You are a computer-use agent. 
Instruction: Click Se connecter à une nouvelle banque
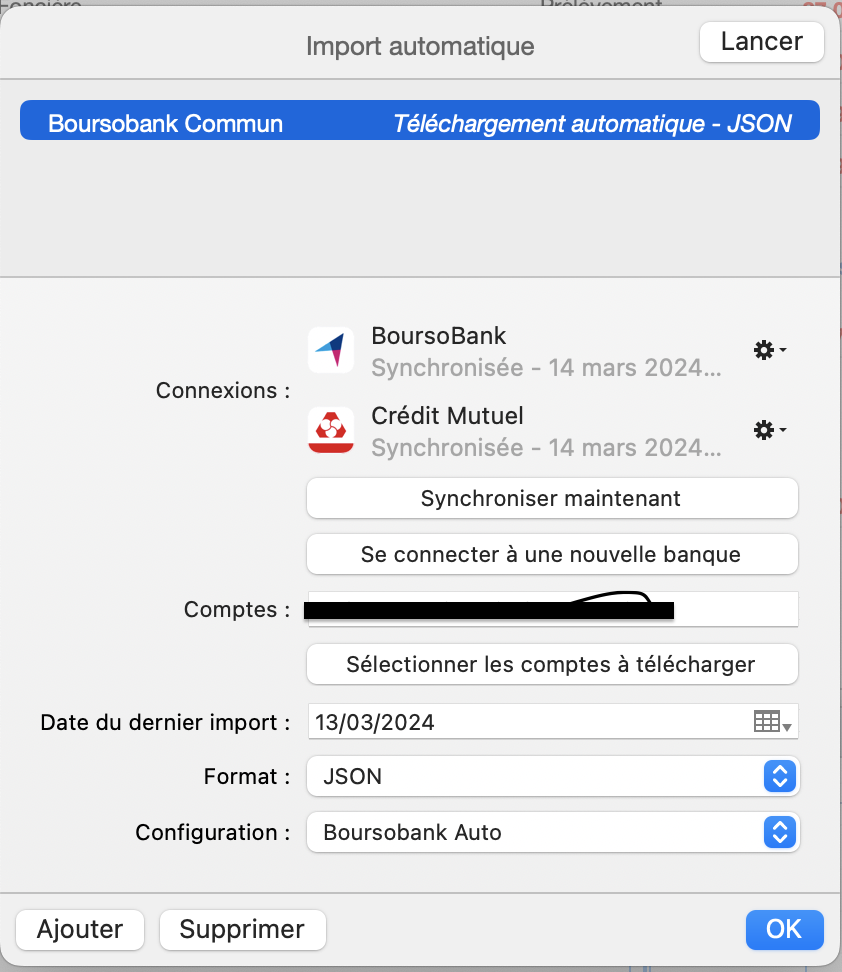coord(551,554)
